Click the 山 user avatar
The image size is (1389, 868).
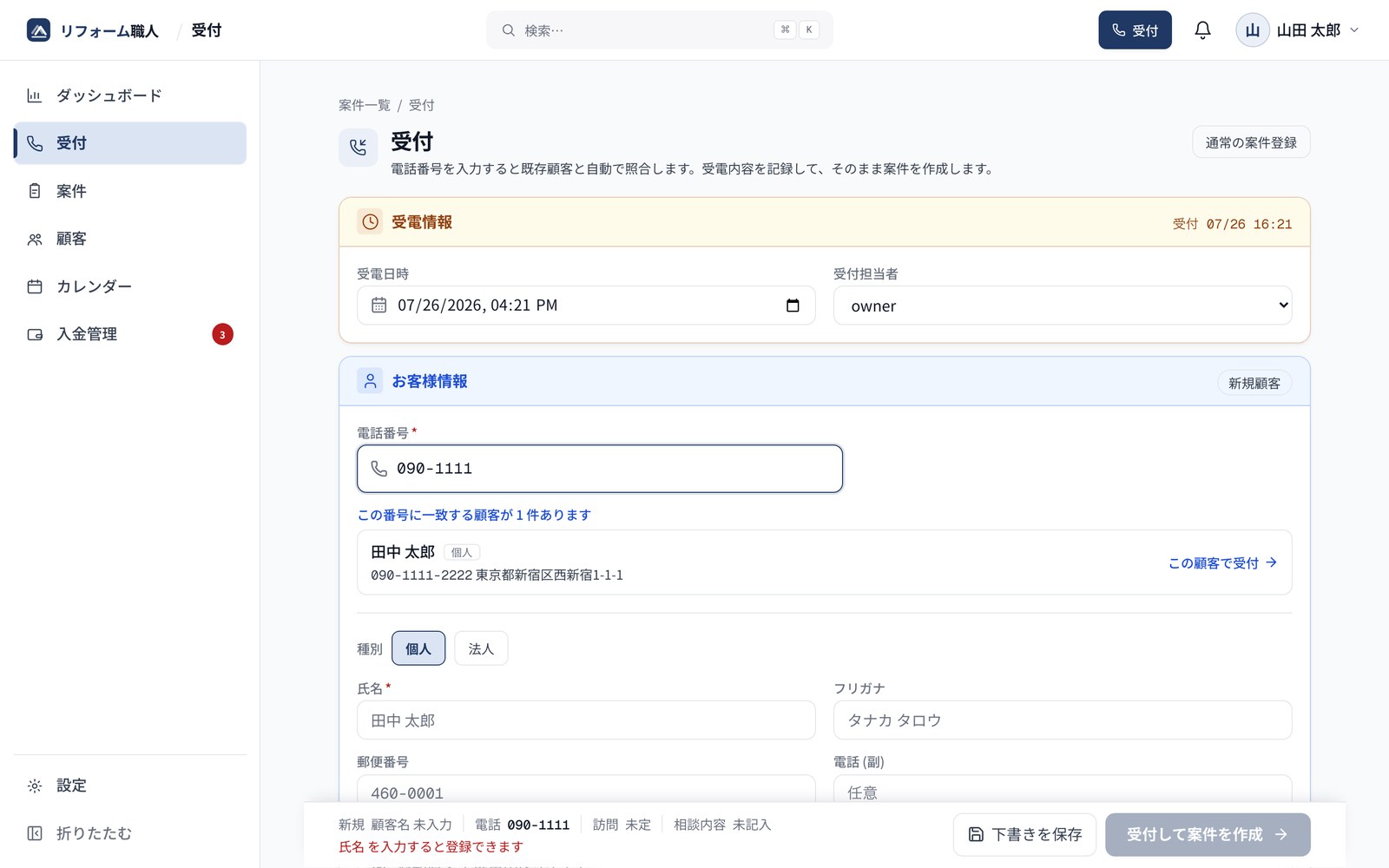[1253, 30]
